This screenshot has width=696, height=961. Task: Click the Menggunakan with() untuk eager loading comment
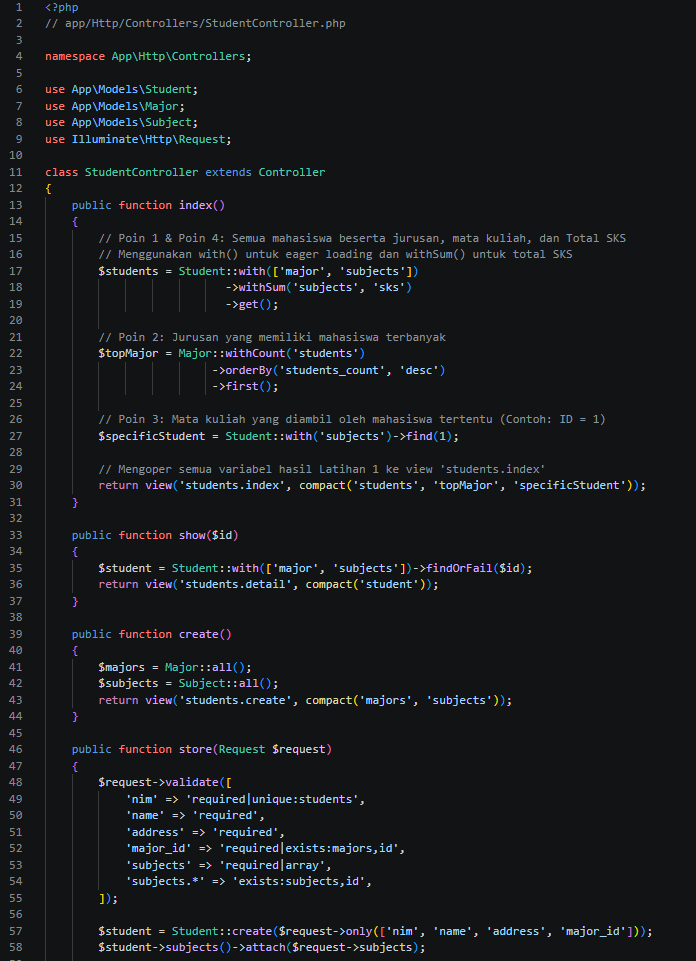tap(335, 254)
